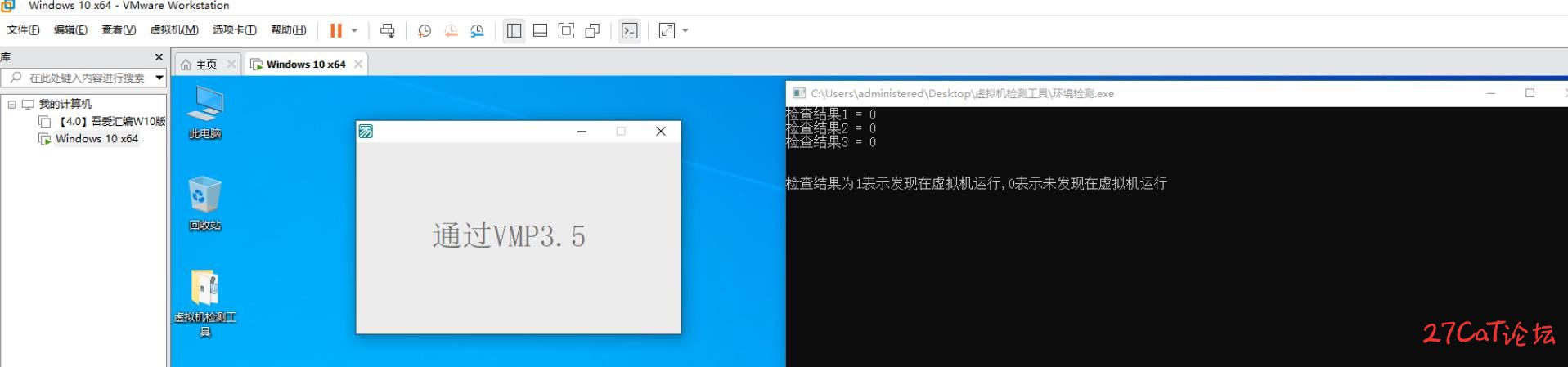Select the 此电脑 desktop icon
Screen dimensions: 1568x367
(x=204, y=113)
